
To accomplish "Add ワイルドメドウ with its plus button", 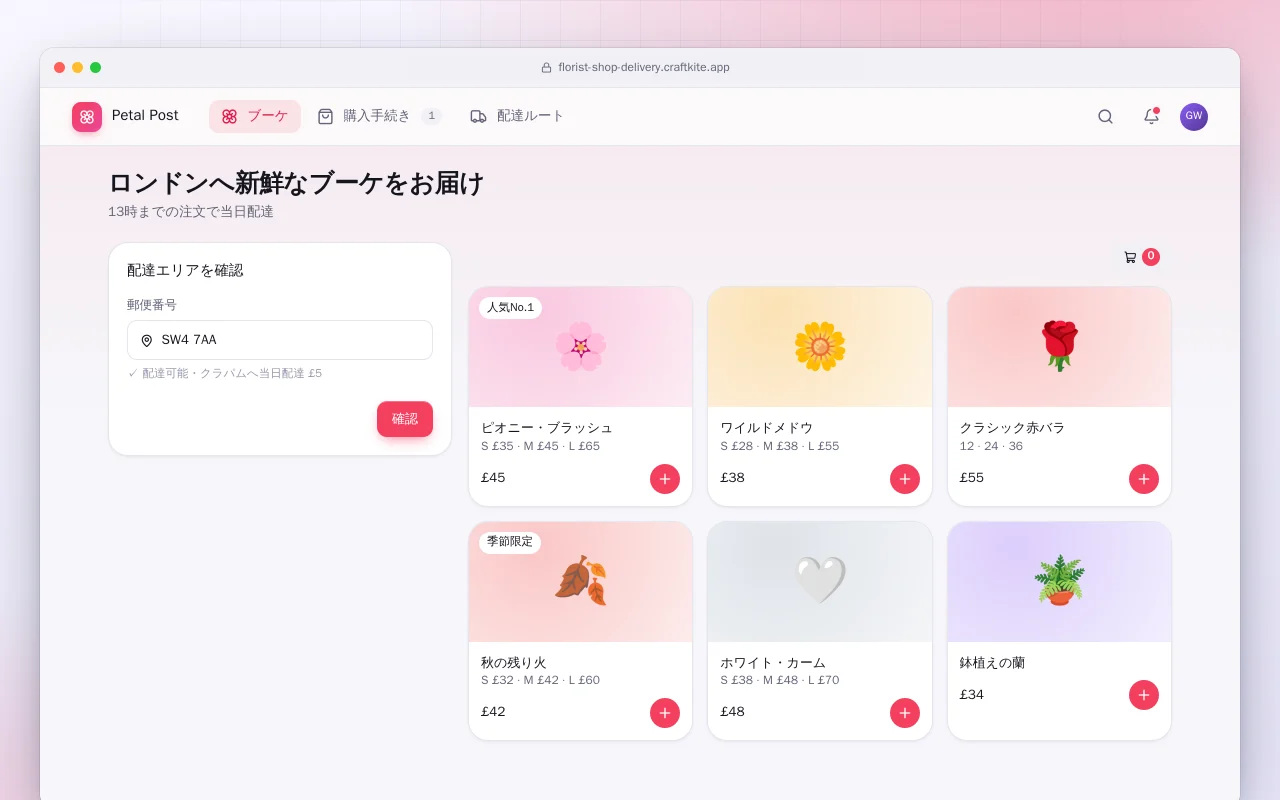I will (905, 479).
